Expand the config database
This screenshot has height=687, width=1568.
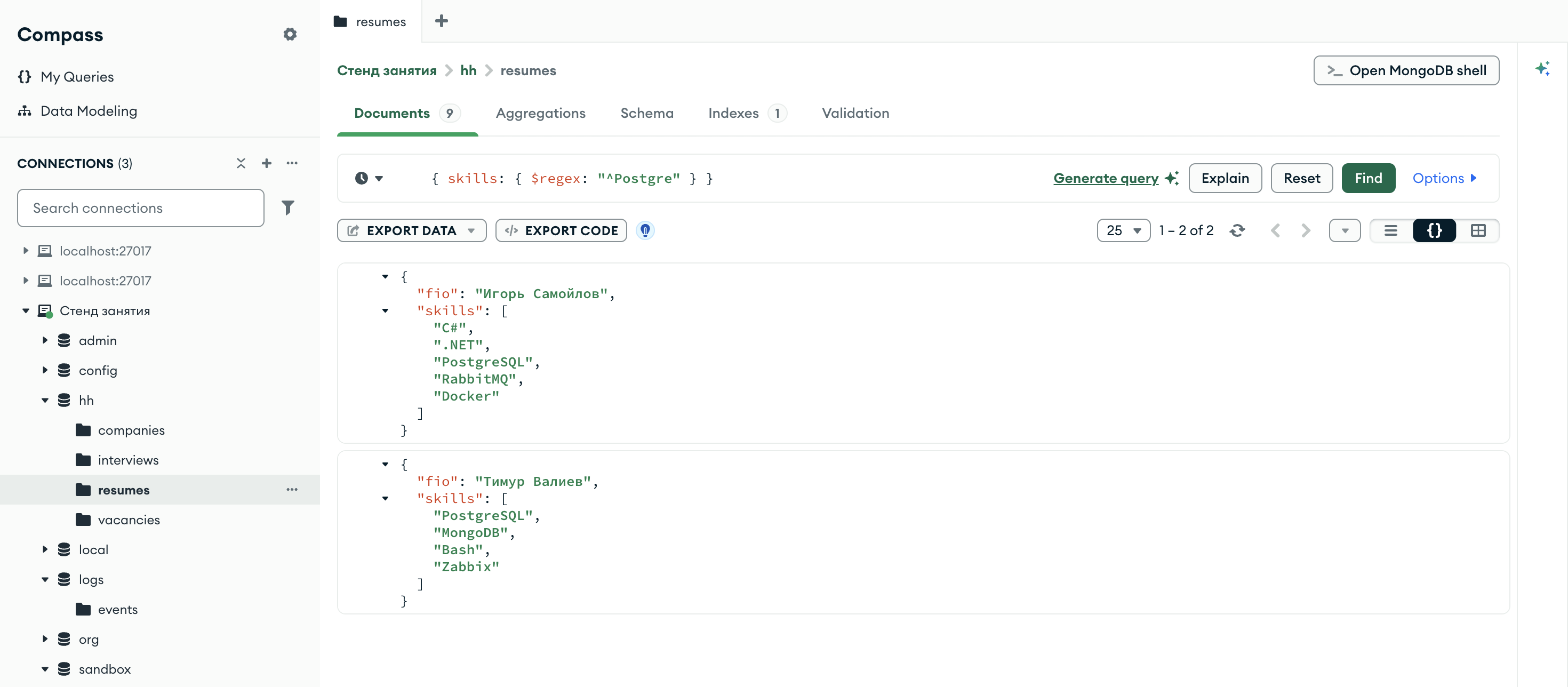click(45, 371)
